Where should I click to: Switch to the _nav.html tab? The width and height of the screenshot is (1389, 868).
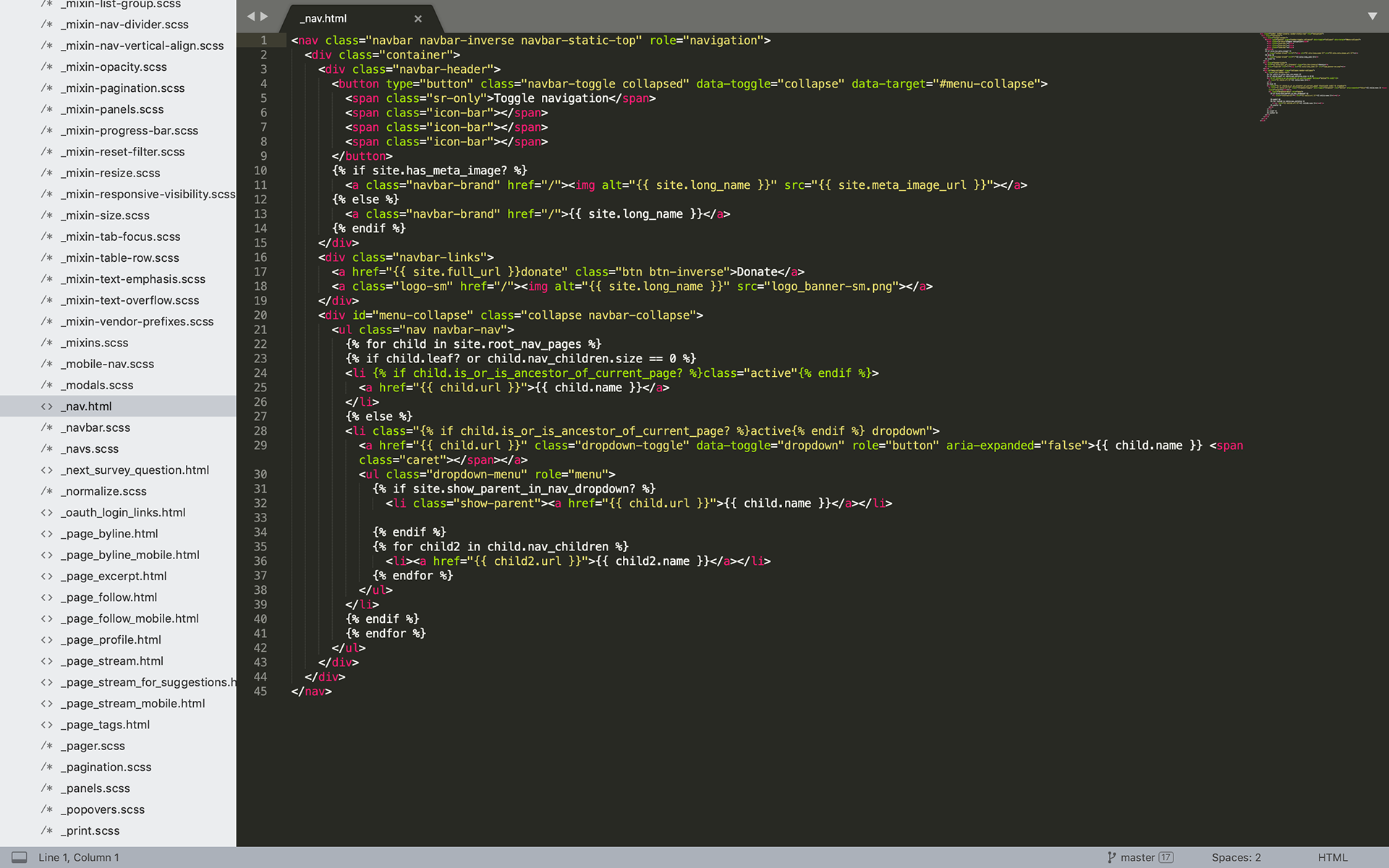(x=323, y=19)
